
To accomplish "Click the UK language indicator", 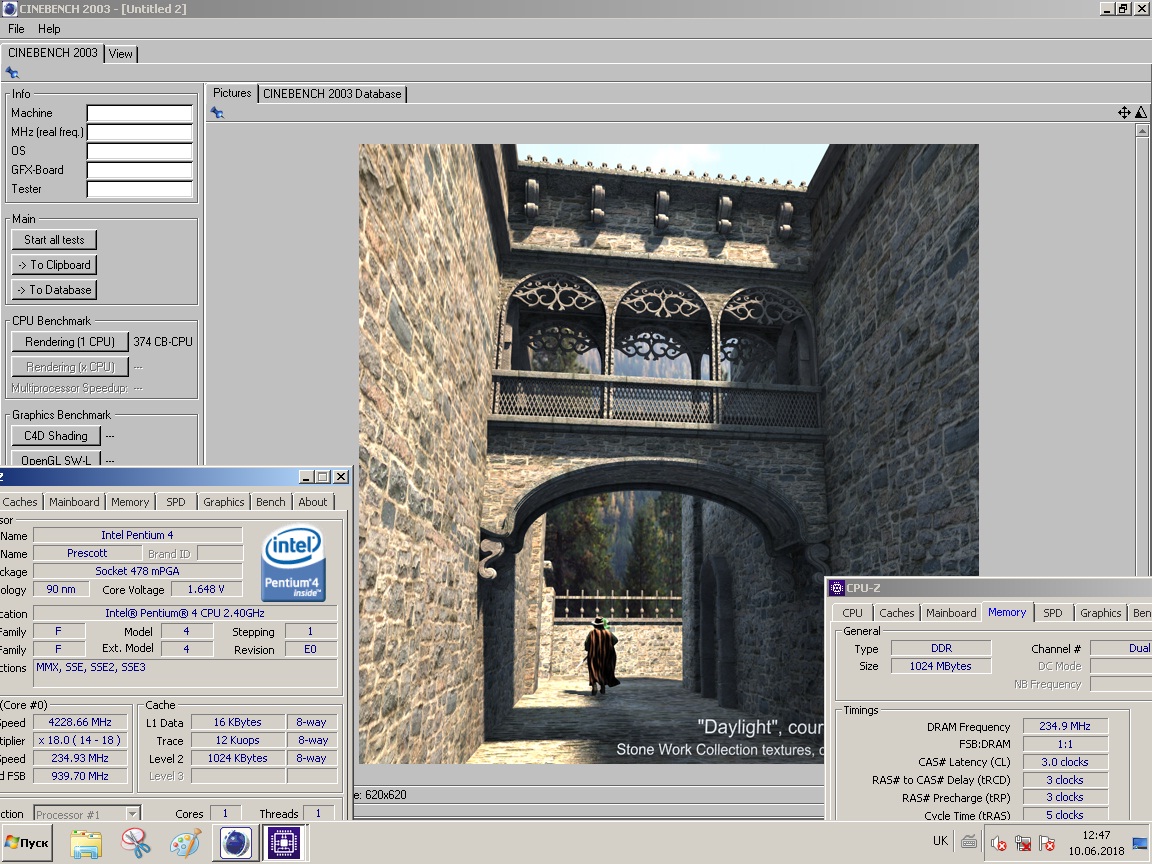I will [940, 841].
